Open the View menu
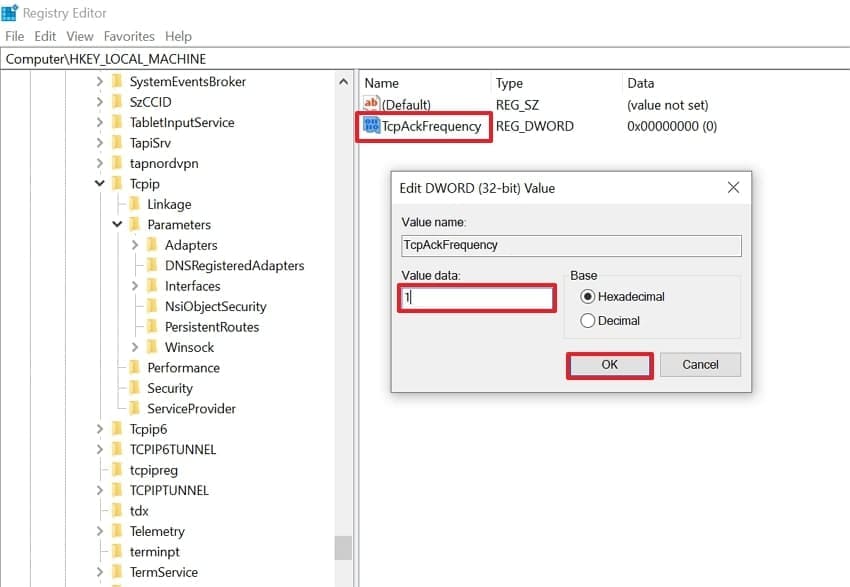Viewport: 850px width, 587px height. tap(80, 36)
